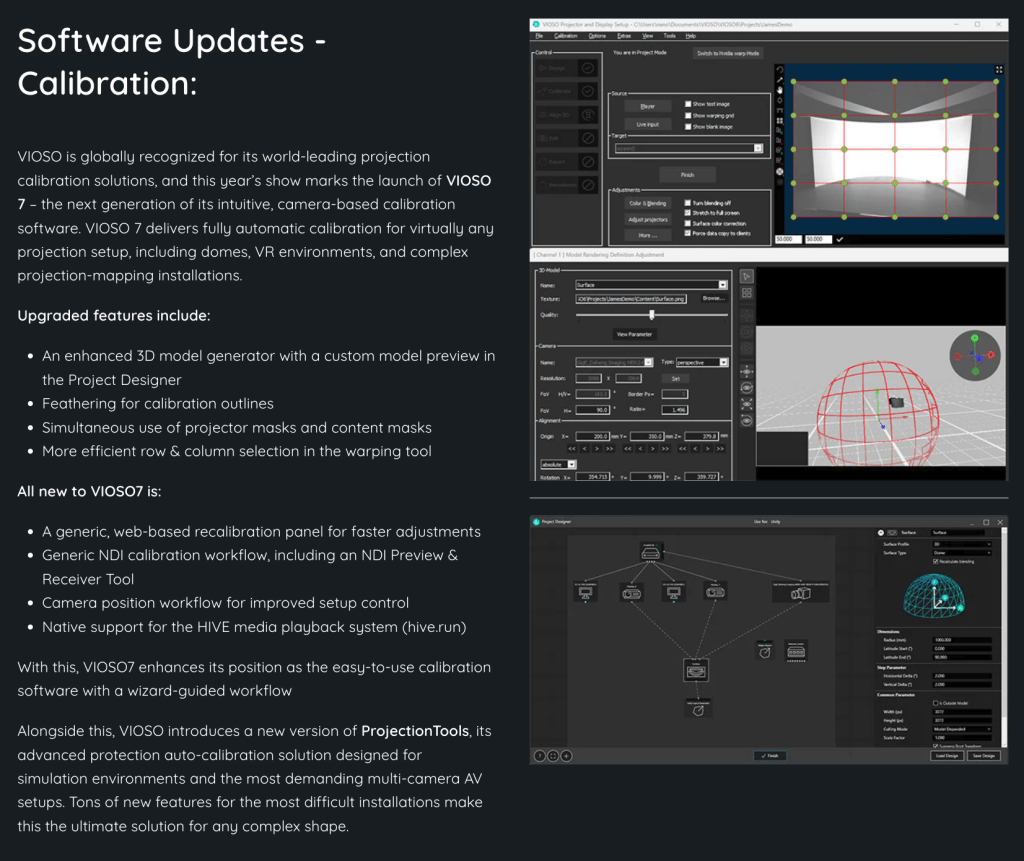Open the Calibration menu
Screen dimensions: 1024x861
click(565, 35)
